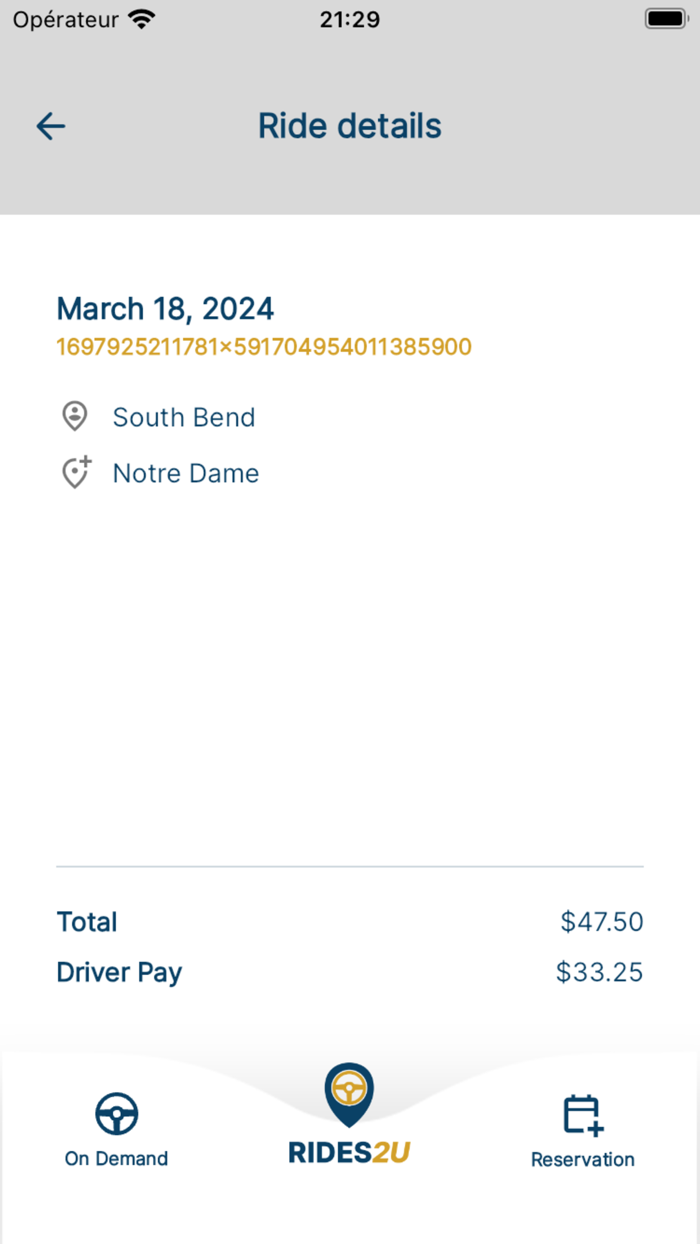Select the South Bend pickup text
Screen dimensions: 700x1244
[x=184, y=417]
